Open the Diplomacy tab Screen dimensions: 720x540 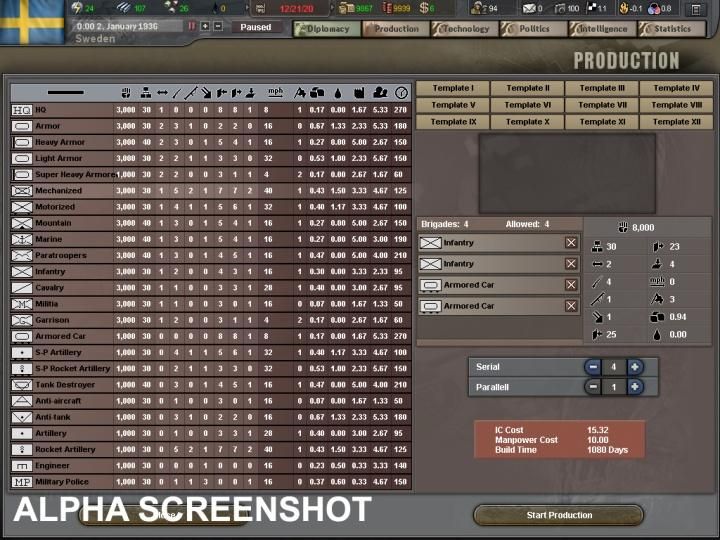[x=327, y=29]
